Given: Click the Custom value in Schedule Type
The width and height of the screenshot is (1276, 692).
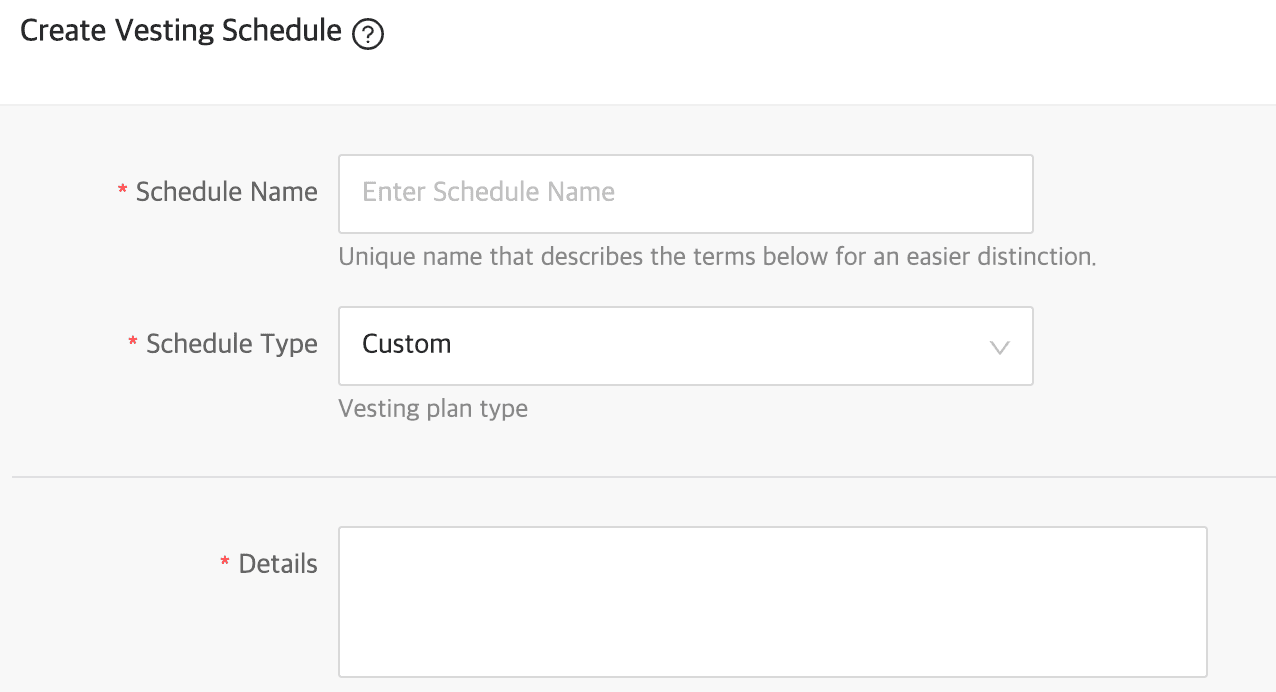Looking at the screenshot, I should 407,344.
